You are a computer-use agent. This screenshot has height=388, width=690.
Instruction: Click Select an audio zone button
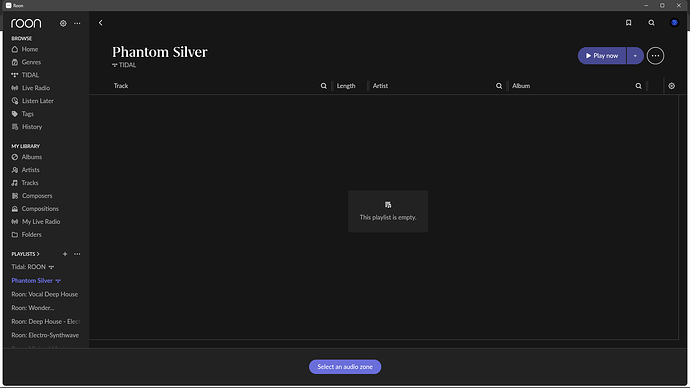point(345,366)
